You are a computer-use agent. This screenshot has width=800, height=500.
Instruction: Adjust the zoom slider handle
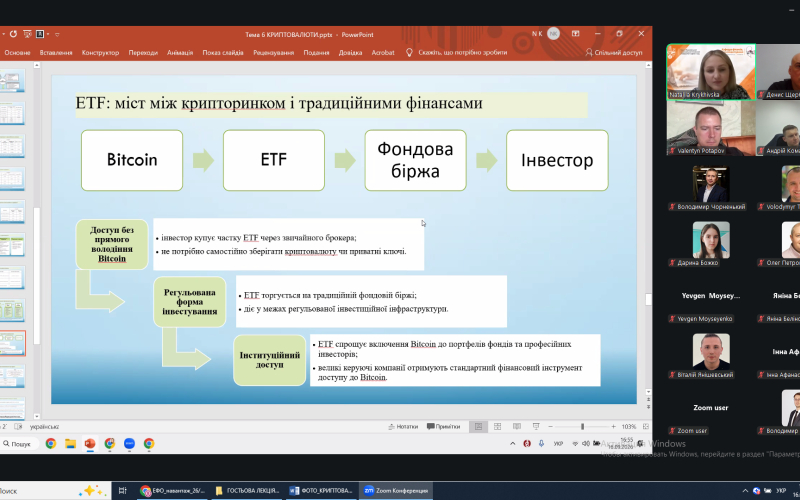pos(582,427)
